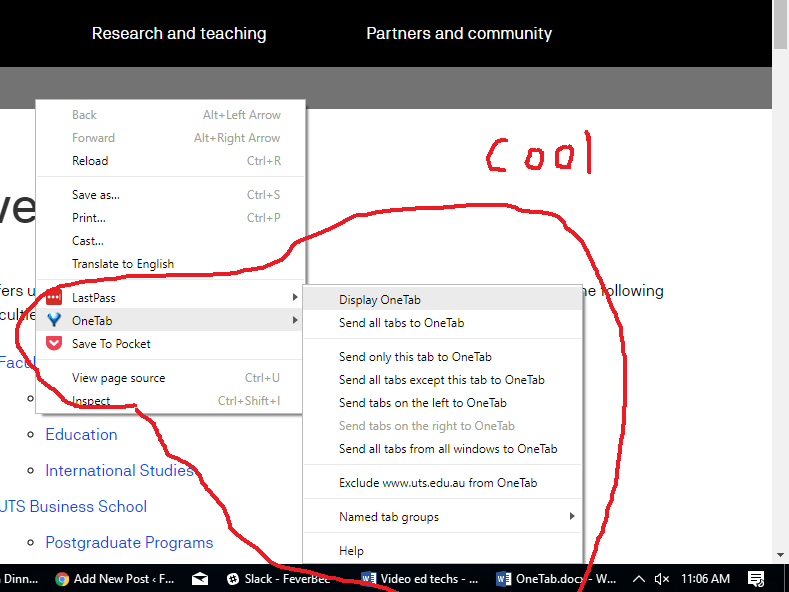Open Chrome Add New Post taskbar icon
Screen dimensions: 789x592
pos(62,579)
